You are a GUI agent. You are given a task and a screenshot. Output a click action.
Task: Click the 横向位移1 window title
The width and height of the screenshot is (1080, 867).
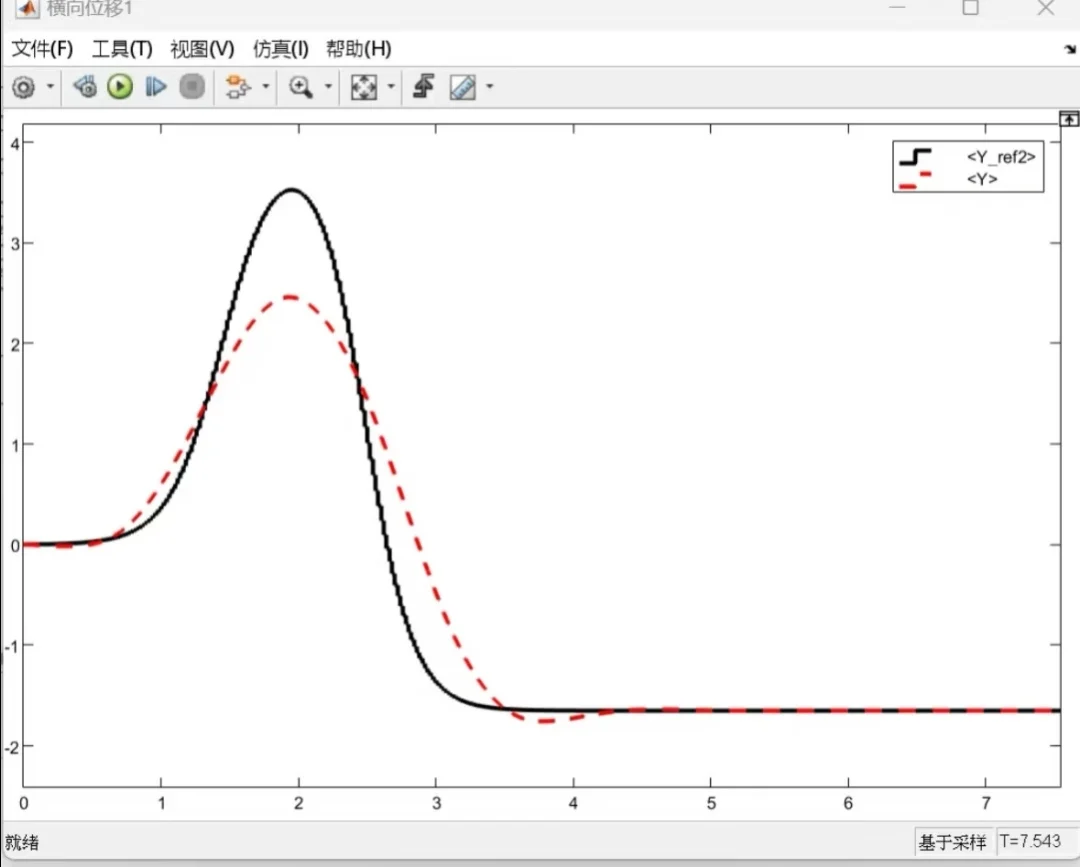coord(90,8)
